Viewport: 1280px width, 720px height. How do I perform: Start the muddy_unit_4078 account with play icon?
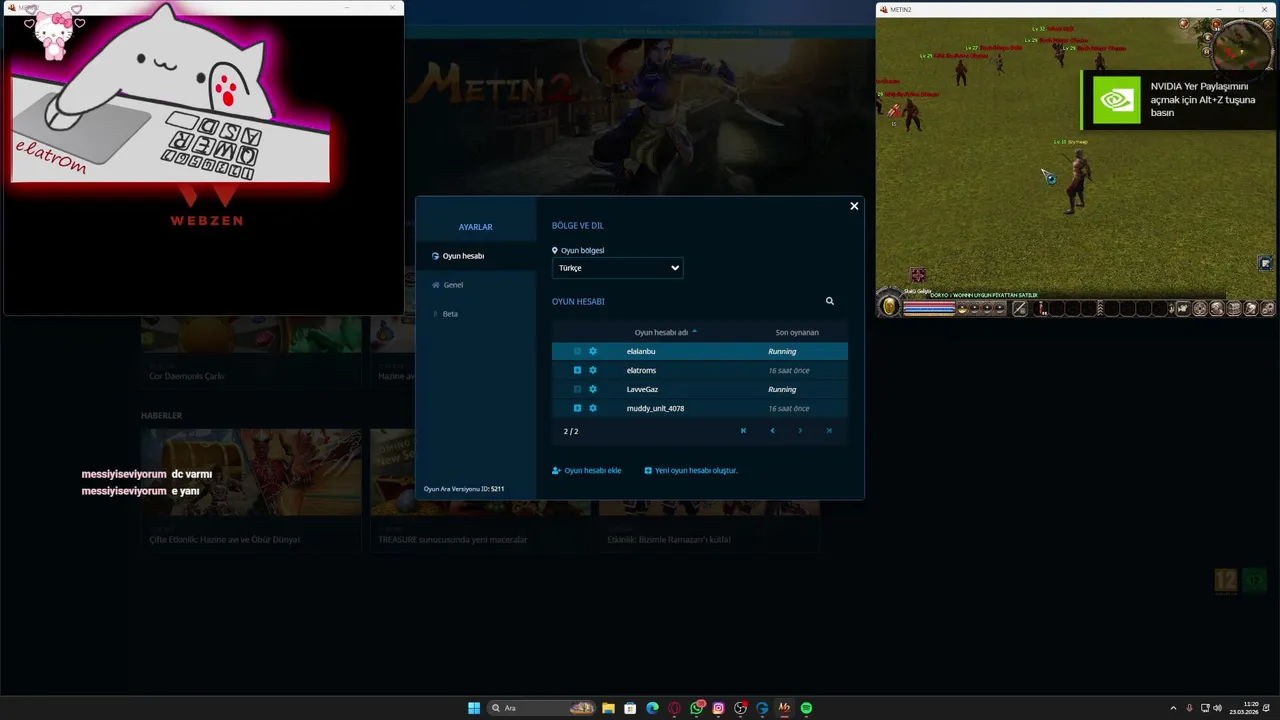click(577, 408)
